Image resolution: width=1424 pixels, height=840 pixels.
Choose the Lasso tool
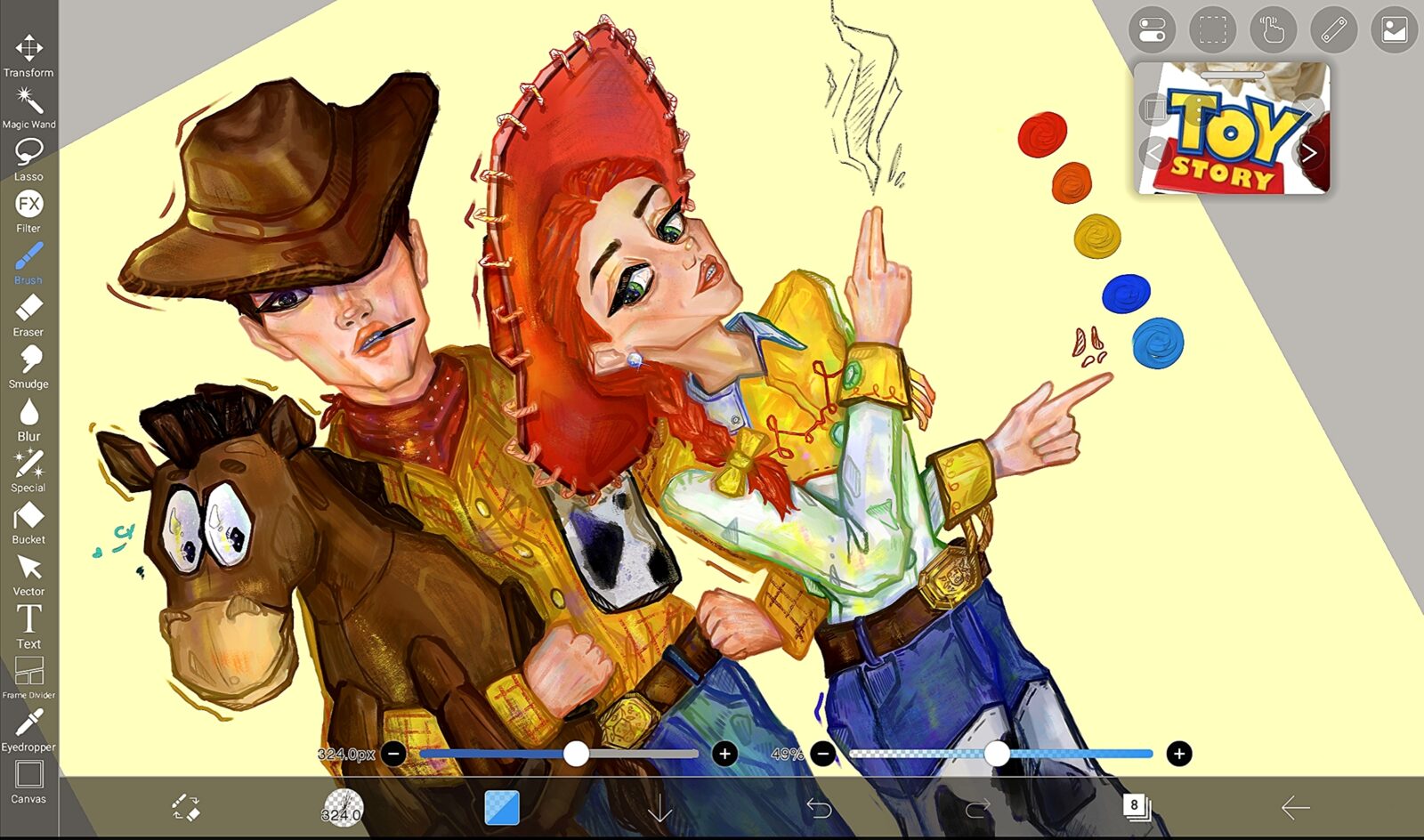pos(28,160)
